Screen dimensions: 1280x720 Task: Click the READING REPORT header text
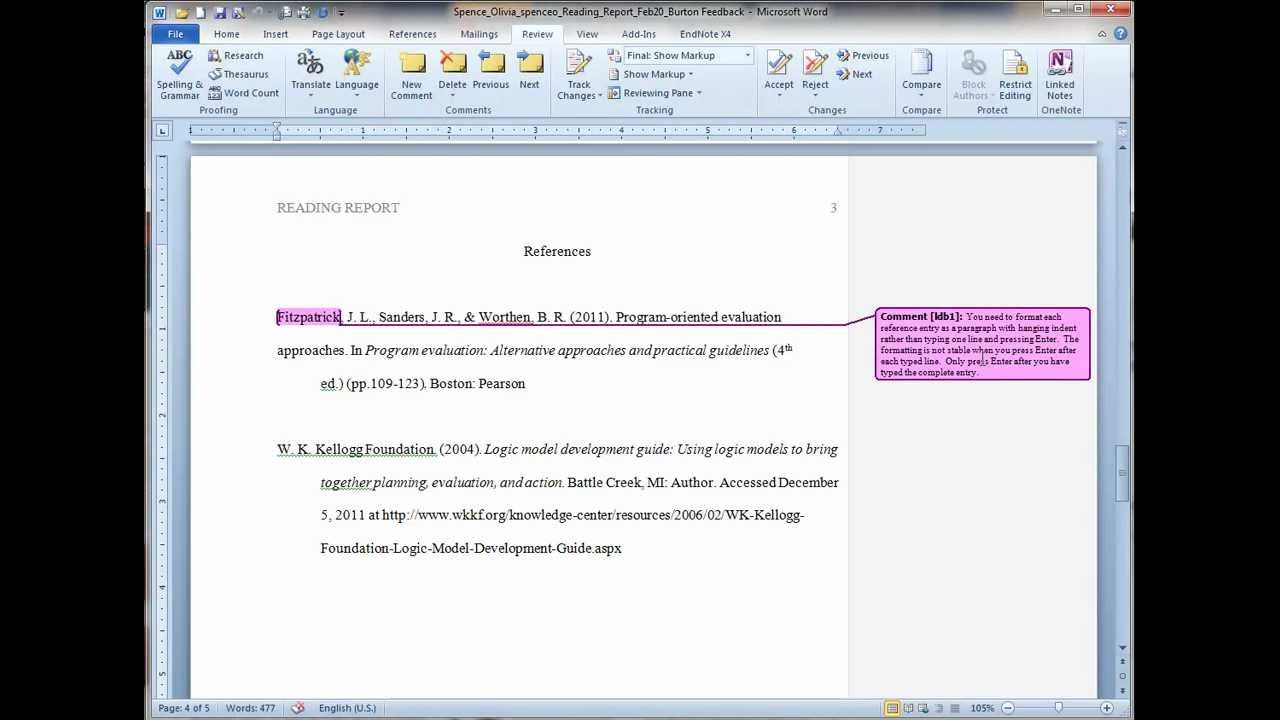click(338, 208)
